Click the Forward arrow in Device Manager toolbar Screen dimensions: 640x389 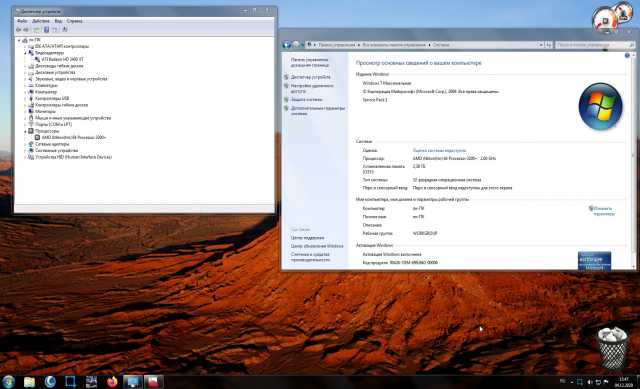tap(26, 30)
